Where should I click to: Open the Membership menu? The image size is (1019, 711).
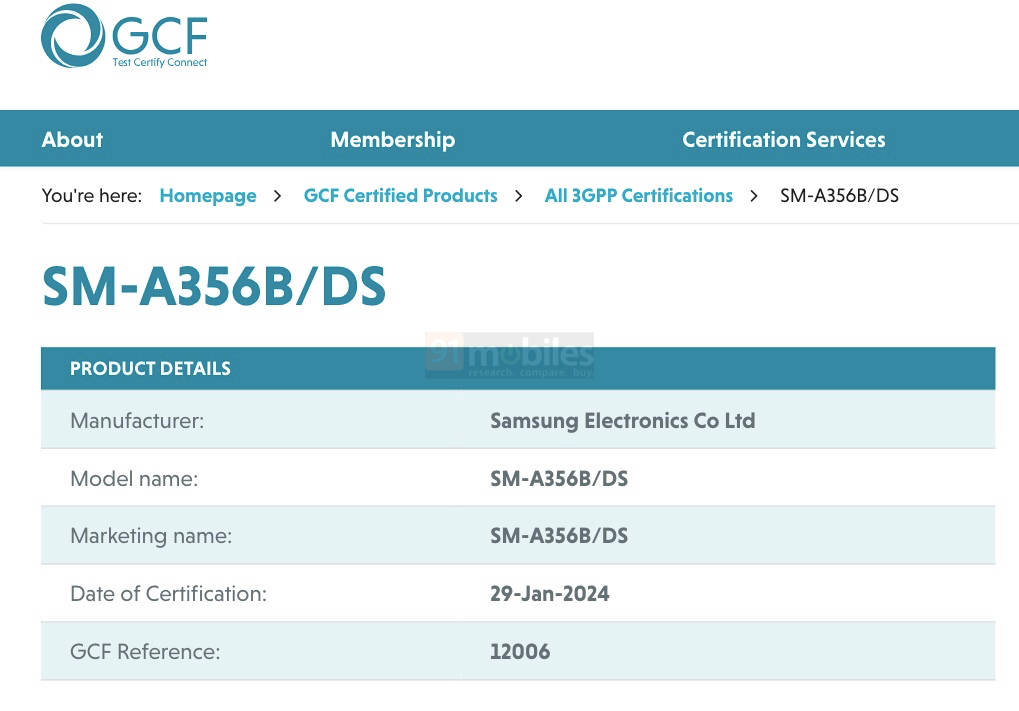coord(393,139)
